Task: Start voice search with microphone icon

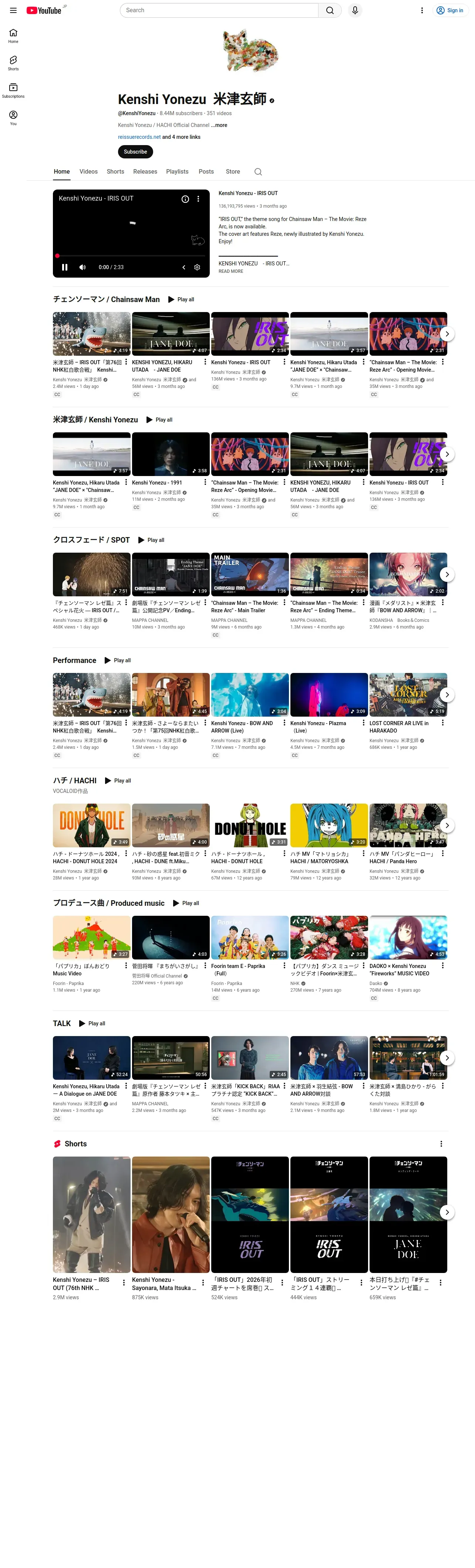Action: coord(355,10)
